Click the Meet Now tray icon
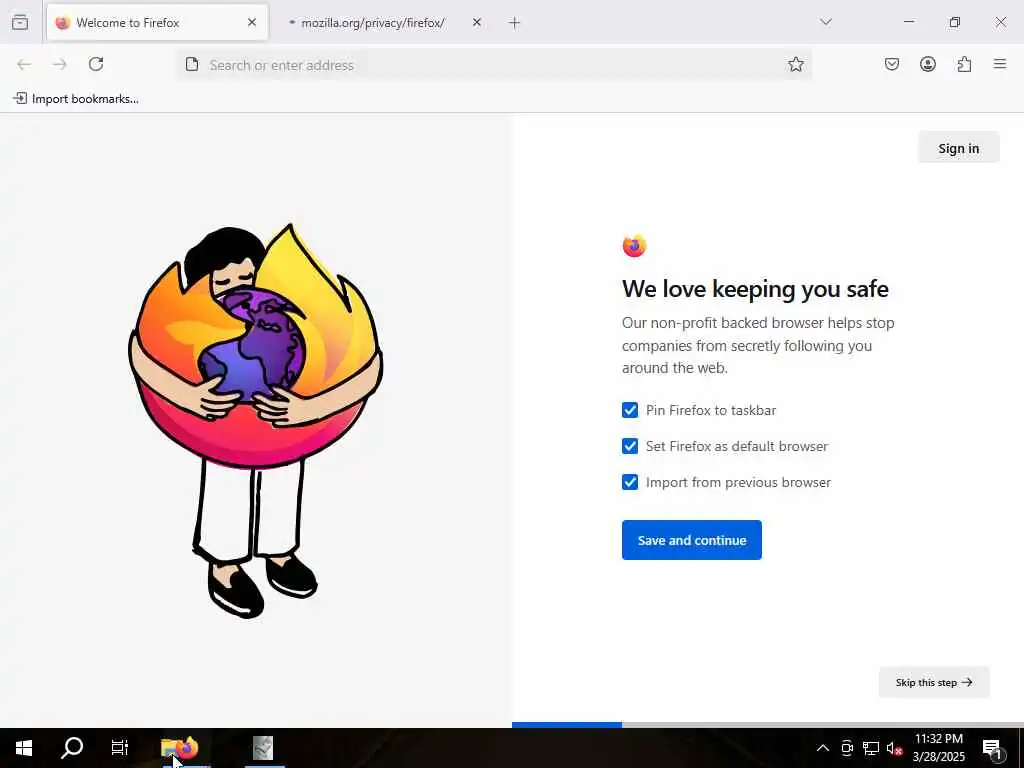The width and height of the screenshot is (1024, 768). [x=847, y=748]
